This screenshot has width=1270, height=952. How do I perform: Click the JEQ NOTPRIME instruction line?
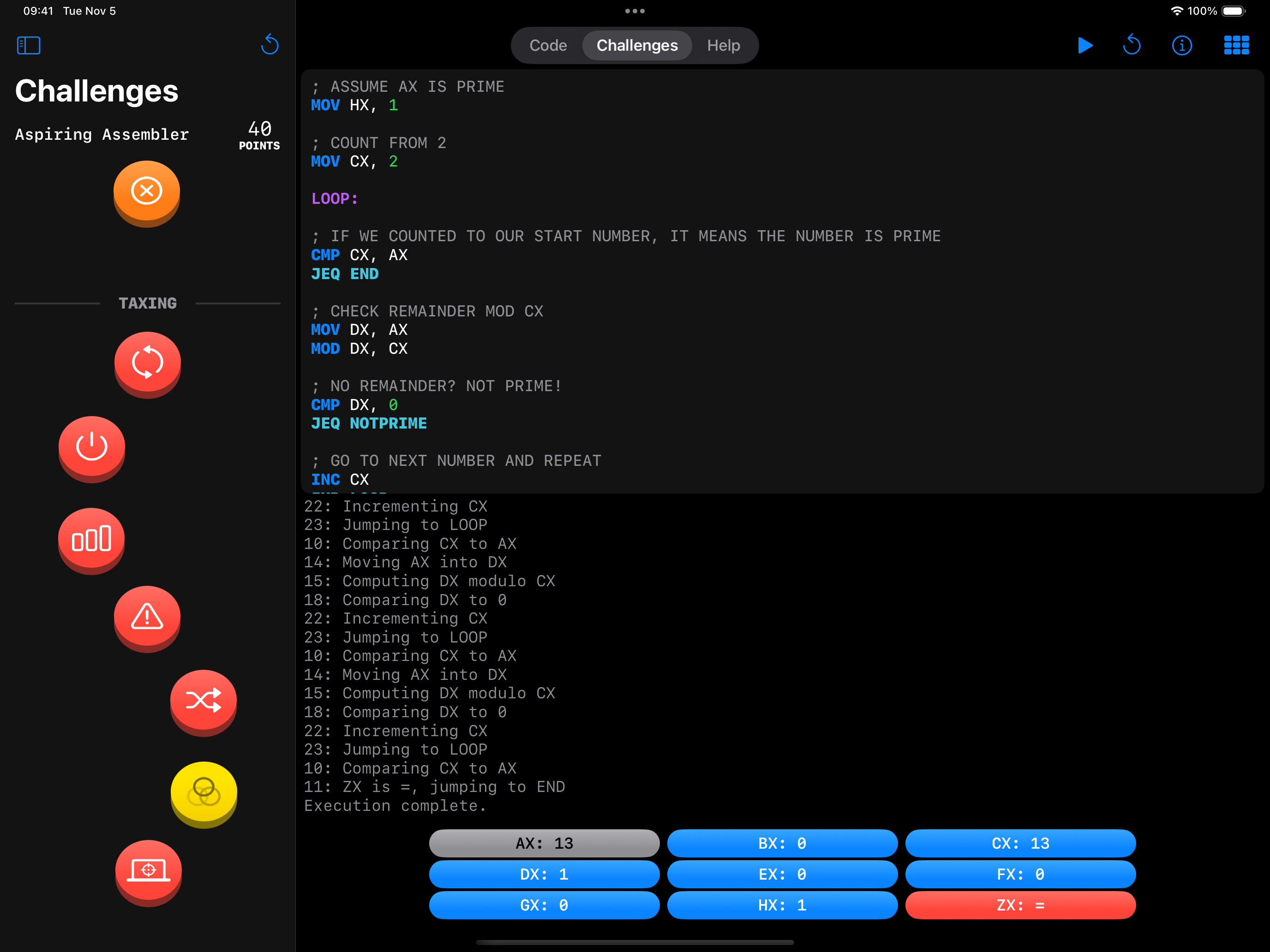[369, 423]
